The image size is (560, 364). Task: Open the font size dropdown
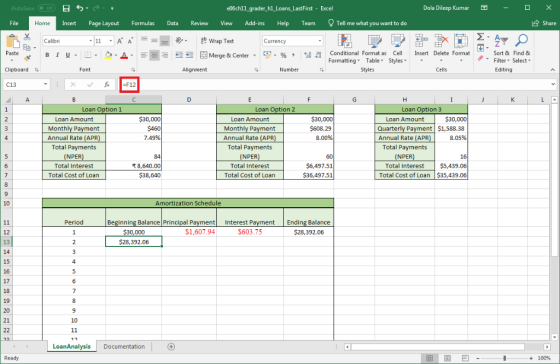[x=111, y=41]
